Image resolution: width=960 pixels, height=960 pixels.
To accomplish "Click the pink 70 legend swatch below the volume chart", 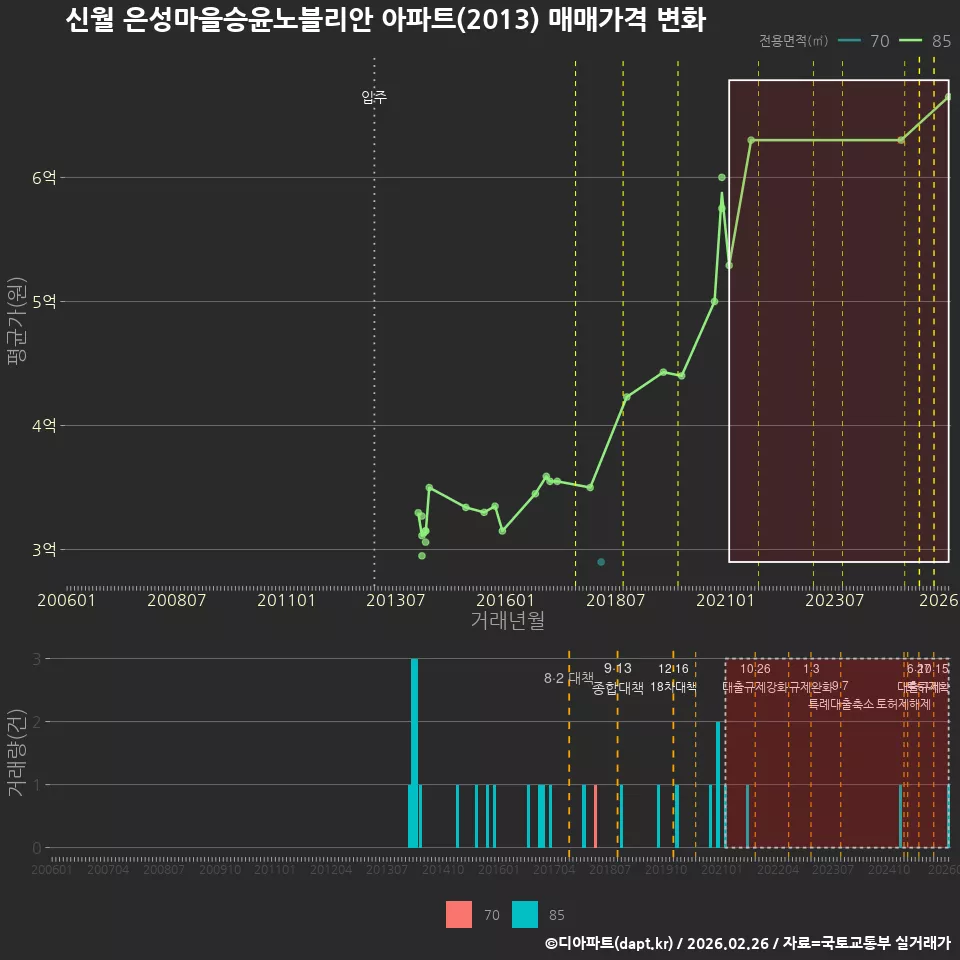I will [459, 914].
